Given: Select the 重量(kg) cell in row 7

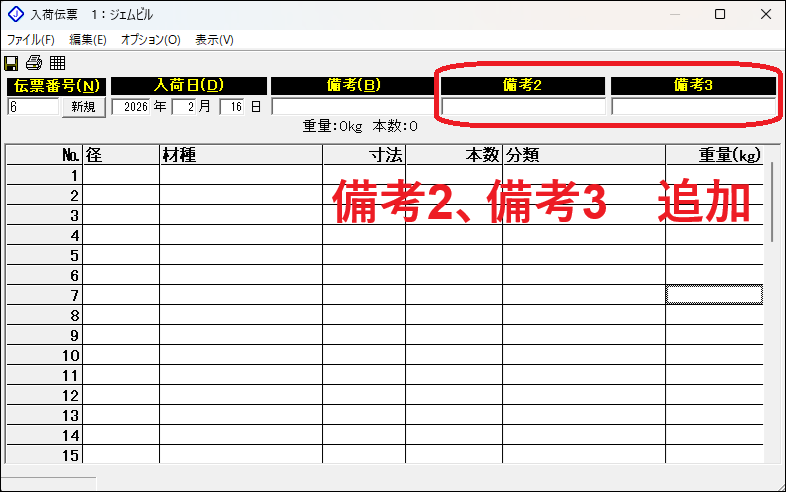Looking at the screenshot, I should 714,295.
